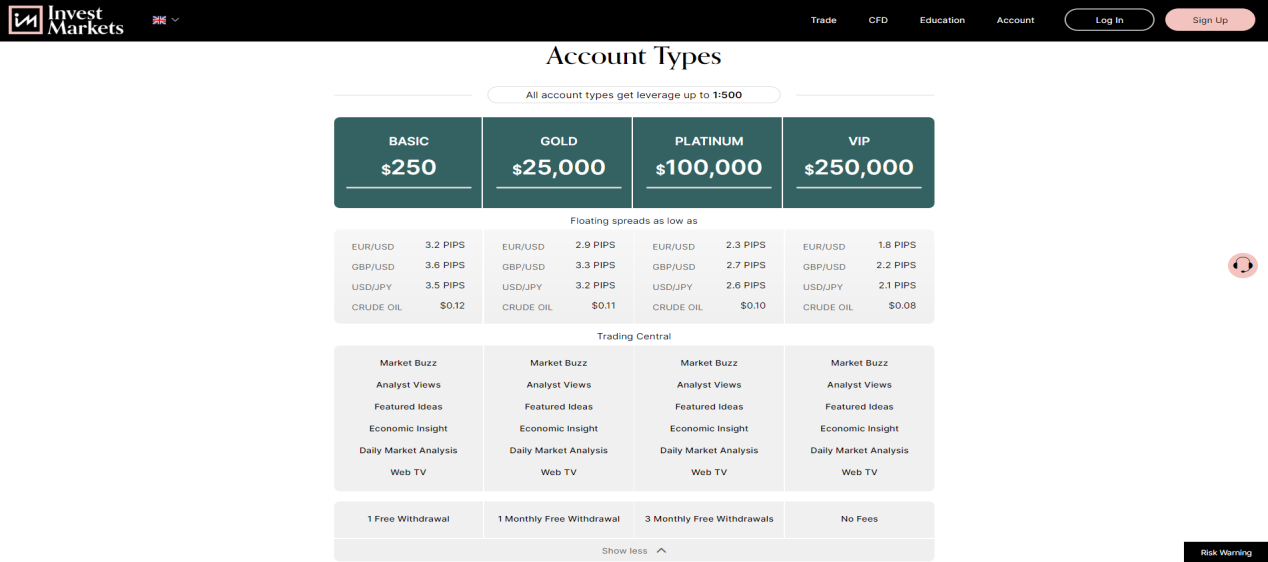Collapse the table with Show less
This screenshot has height=562, width=1268.
pos(624,551)
